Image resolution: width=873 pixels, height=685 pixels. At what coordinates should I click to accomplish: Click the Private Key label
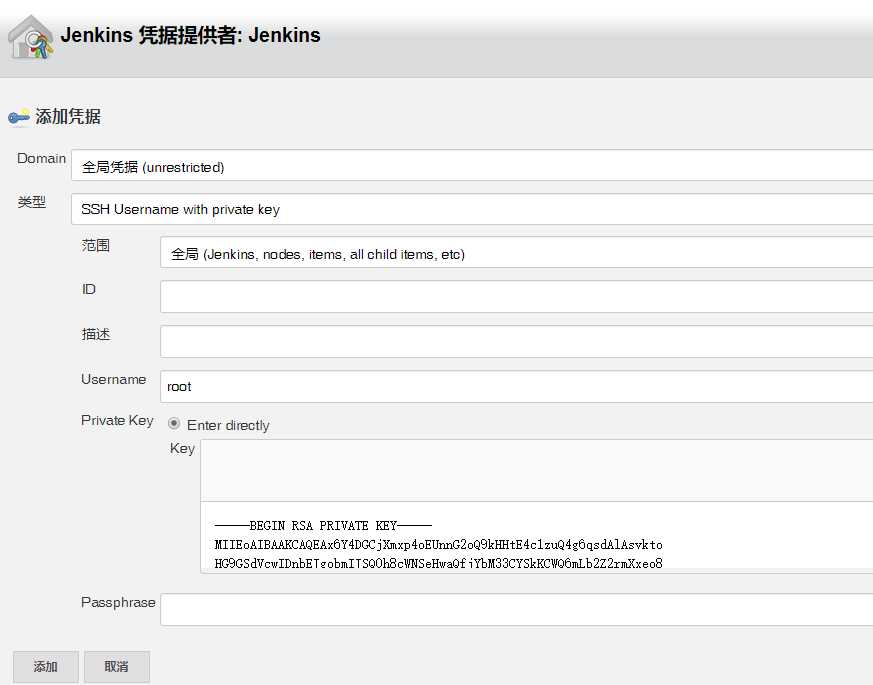[x=117, y=420]
